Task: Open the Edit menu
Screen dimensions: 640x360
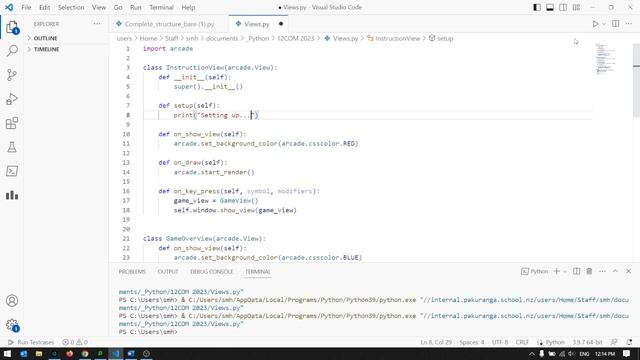Action: pos(44,7)
